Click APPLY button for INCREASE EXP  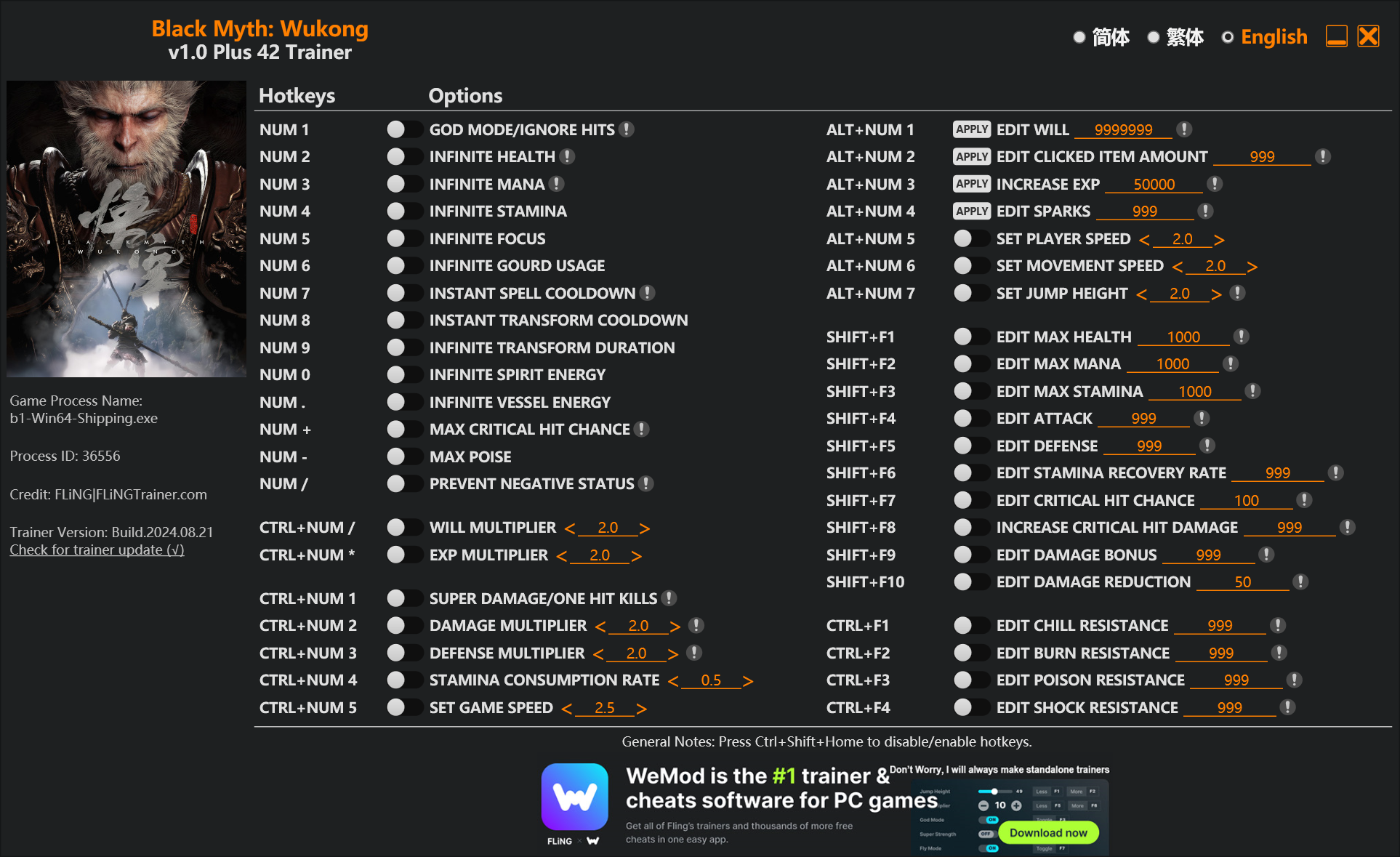[968, 184]
